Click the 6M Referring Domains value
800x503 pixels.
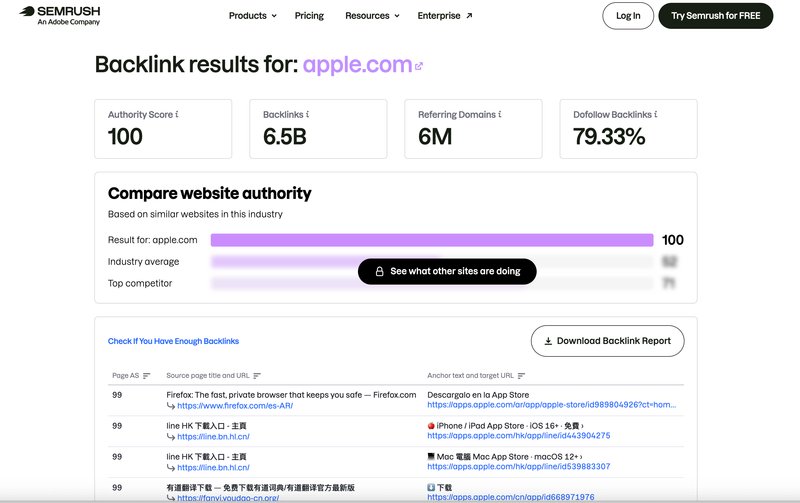coord(435,137)
